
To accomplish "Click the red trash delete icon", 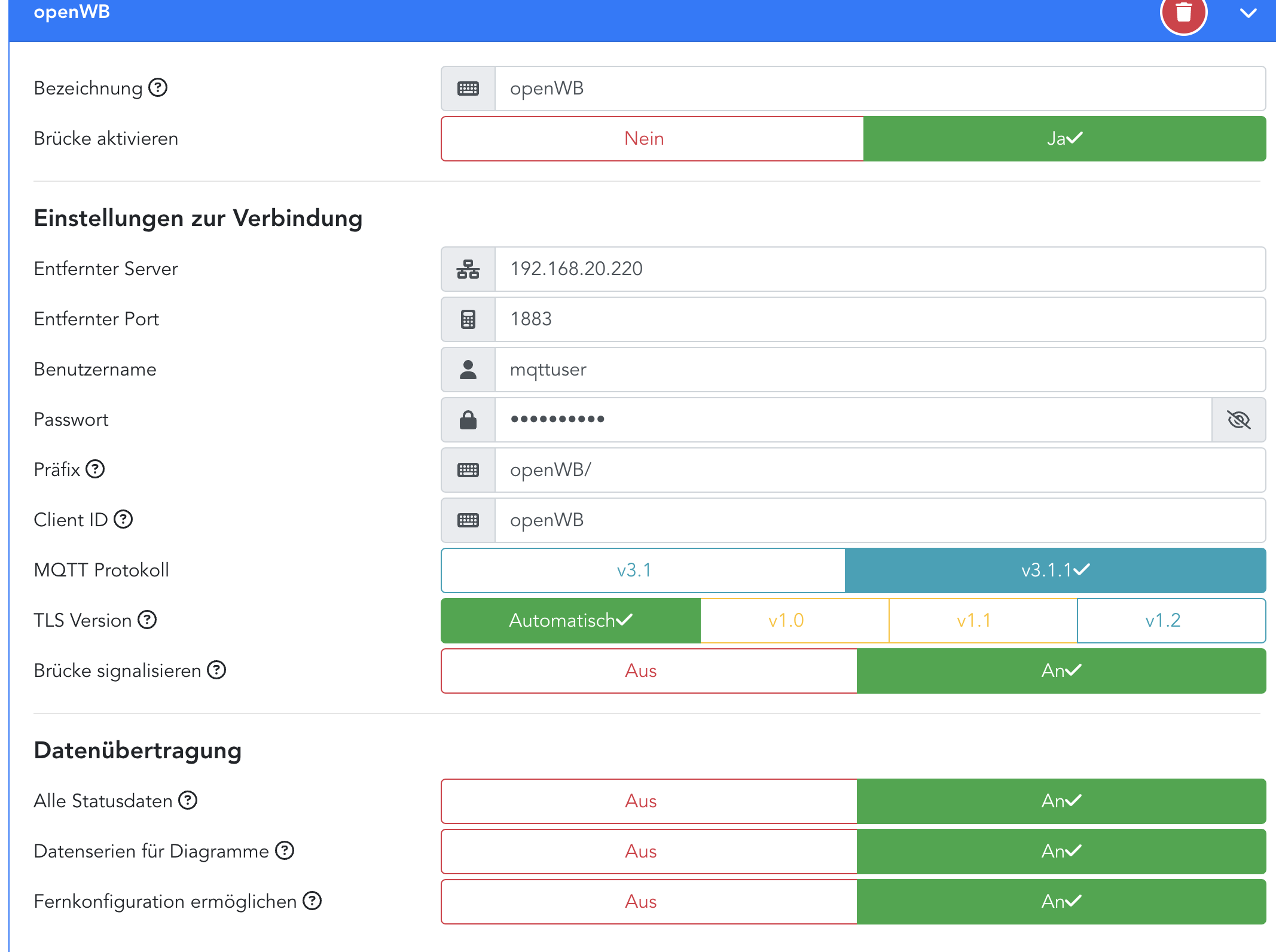I will [1183, 13].
